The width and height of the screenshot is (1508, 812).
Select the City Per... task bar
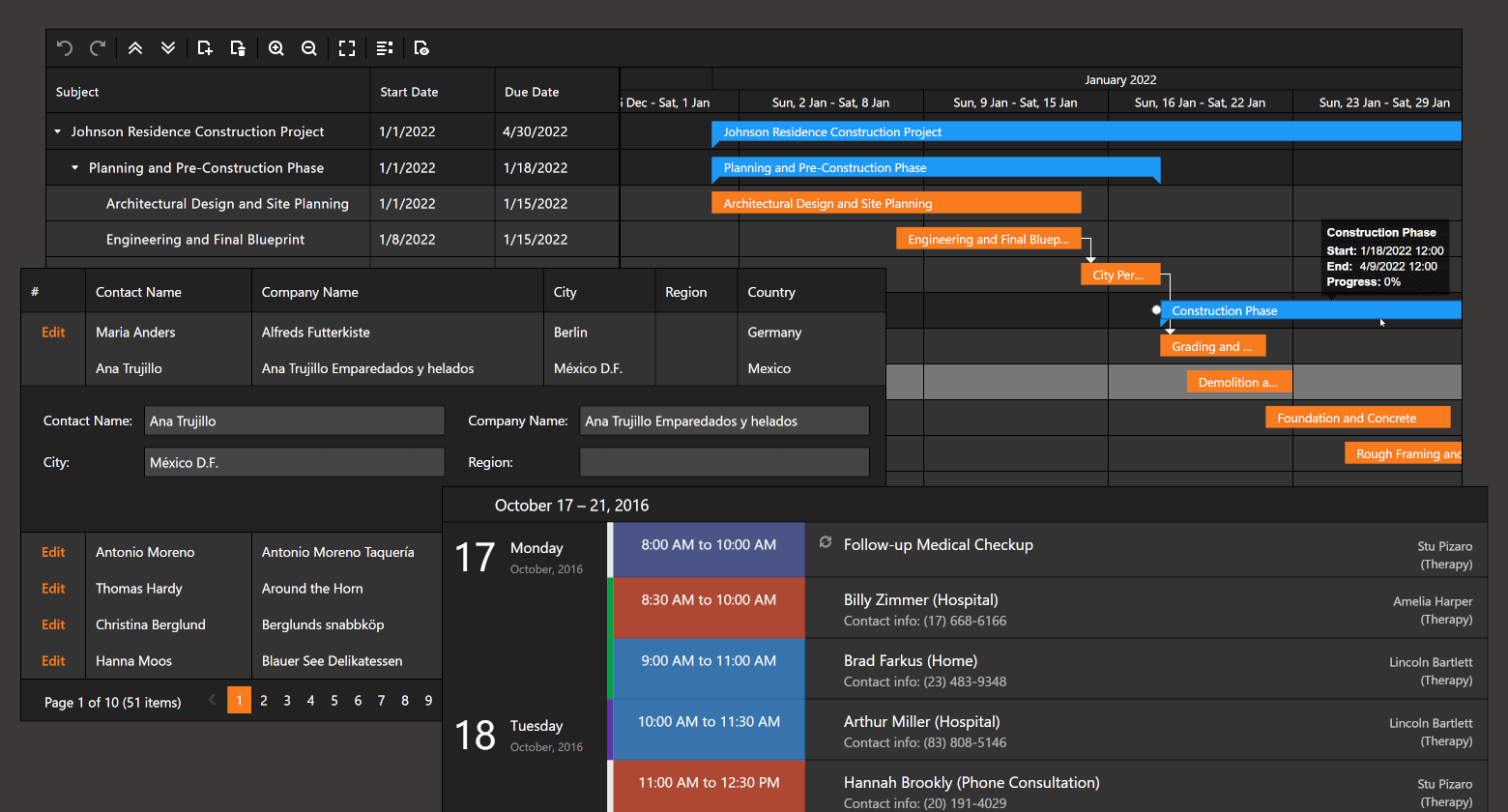pyautogui.click(x=1119, y=275)
